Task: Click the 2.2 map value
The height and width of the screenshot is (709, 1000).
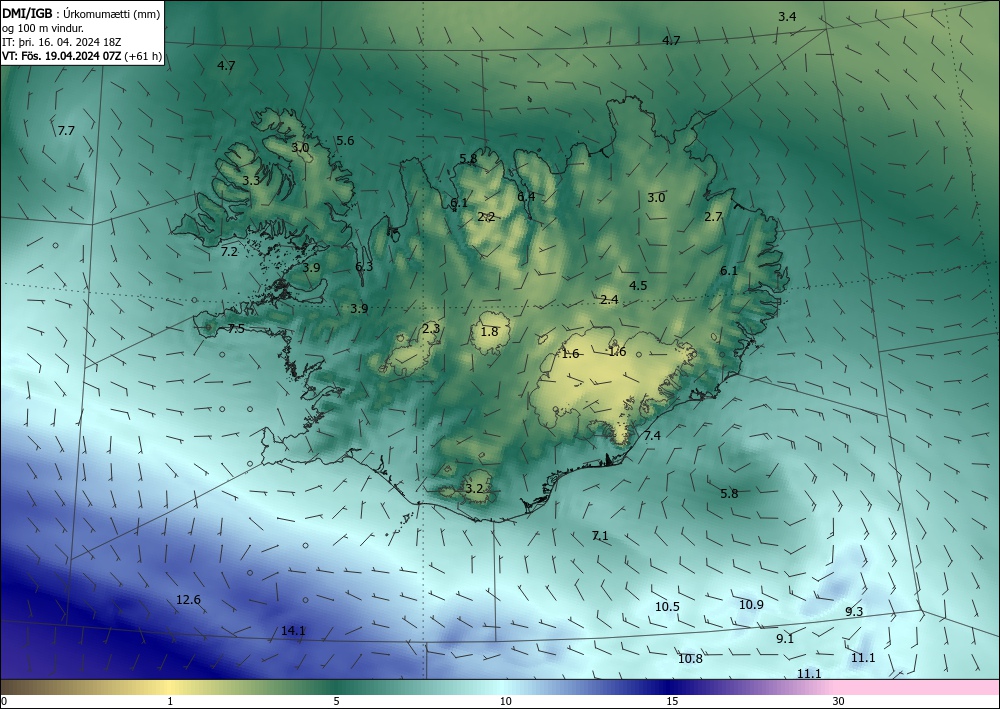Action: (486, 217)
